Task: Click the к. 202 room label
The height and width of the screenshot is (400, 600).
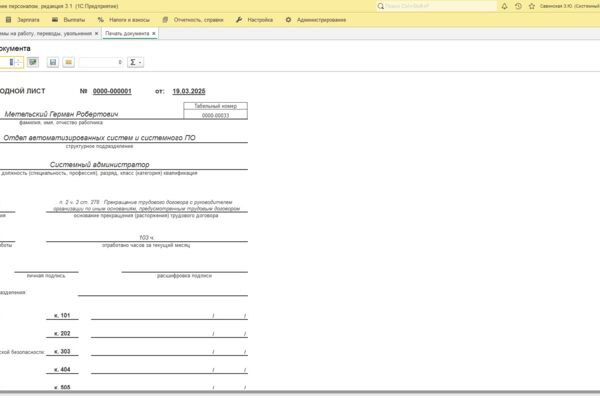Action: point(62,333)
